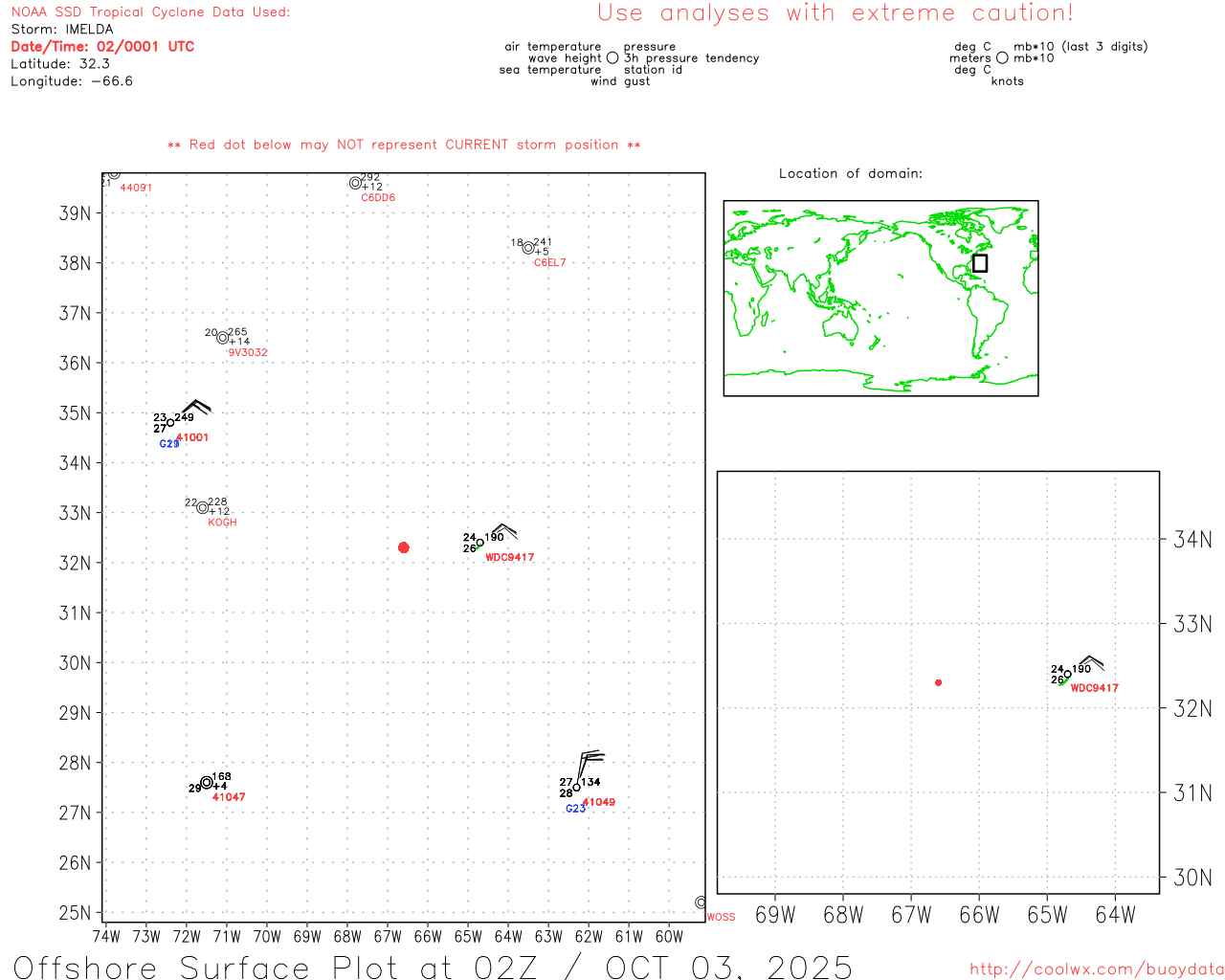Click the legend station circle at top center
Screen dimensions: 1225x980
(612, 57)
